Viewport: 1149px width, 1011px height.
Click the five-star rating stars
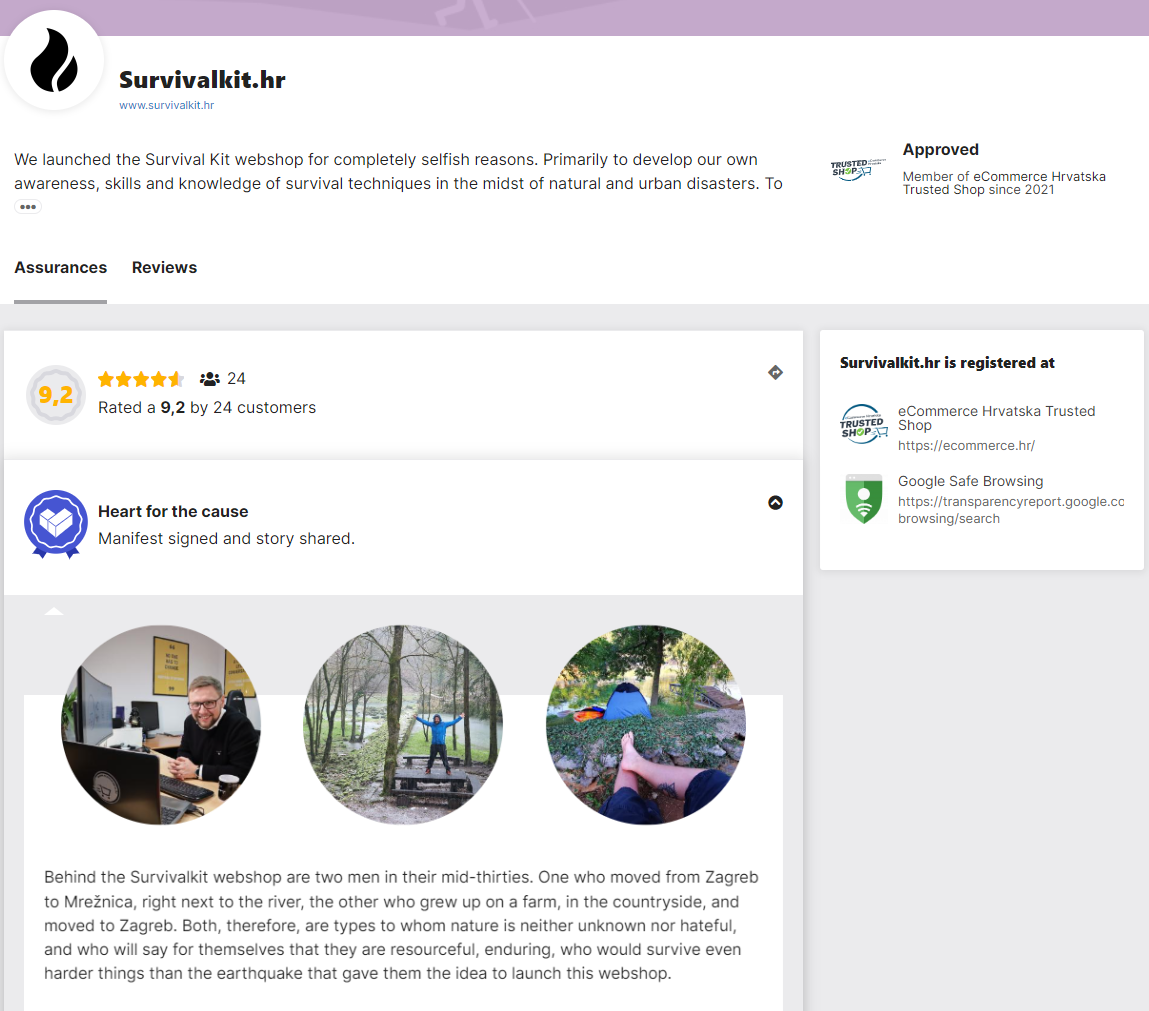(141, 379)
